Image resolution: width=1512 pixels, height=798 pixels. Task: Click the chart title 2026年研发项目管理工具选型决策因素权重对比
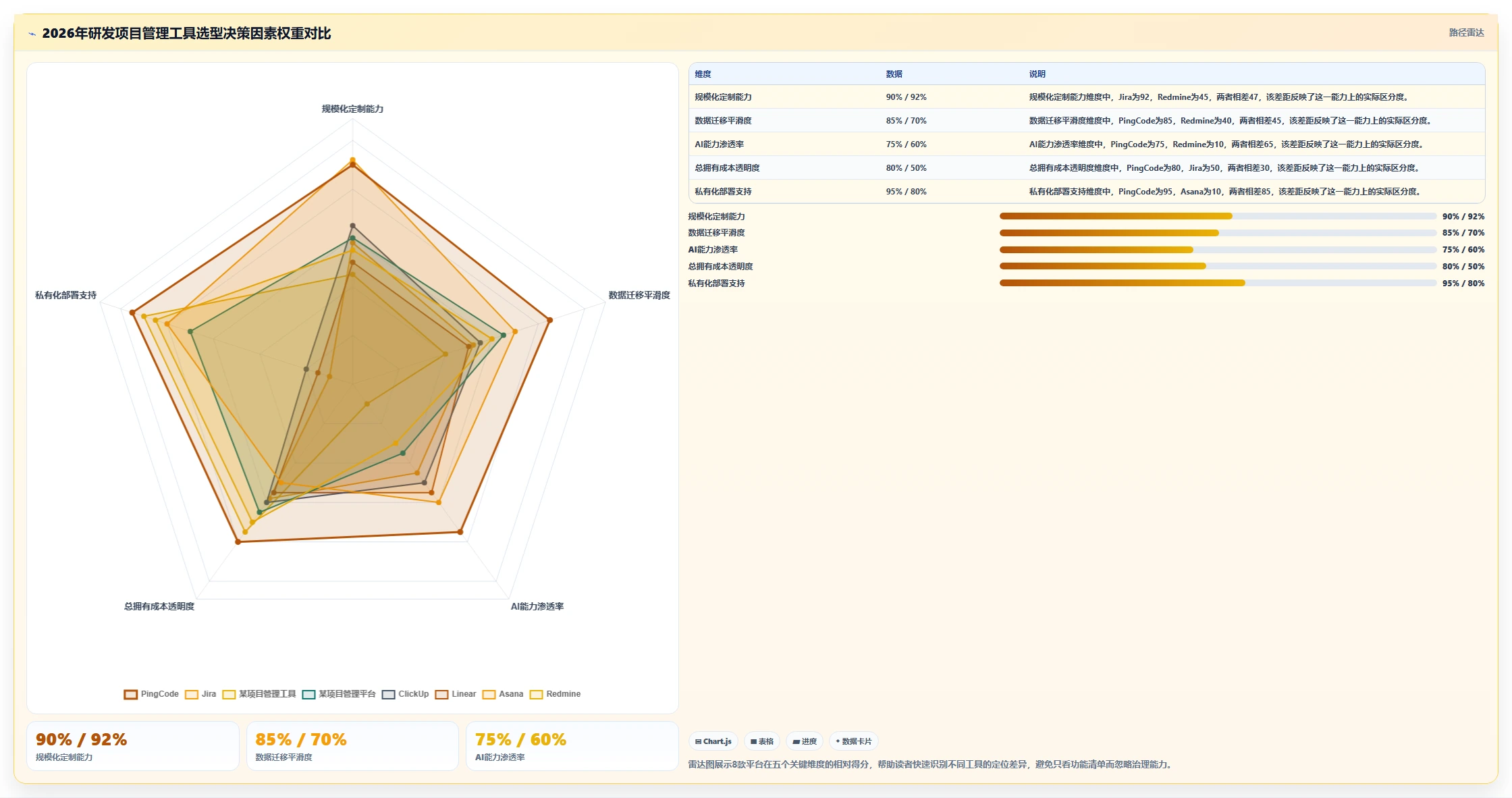[186, 33]
